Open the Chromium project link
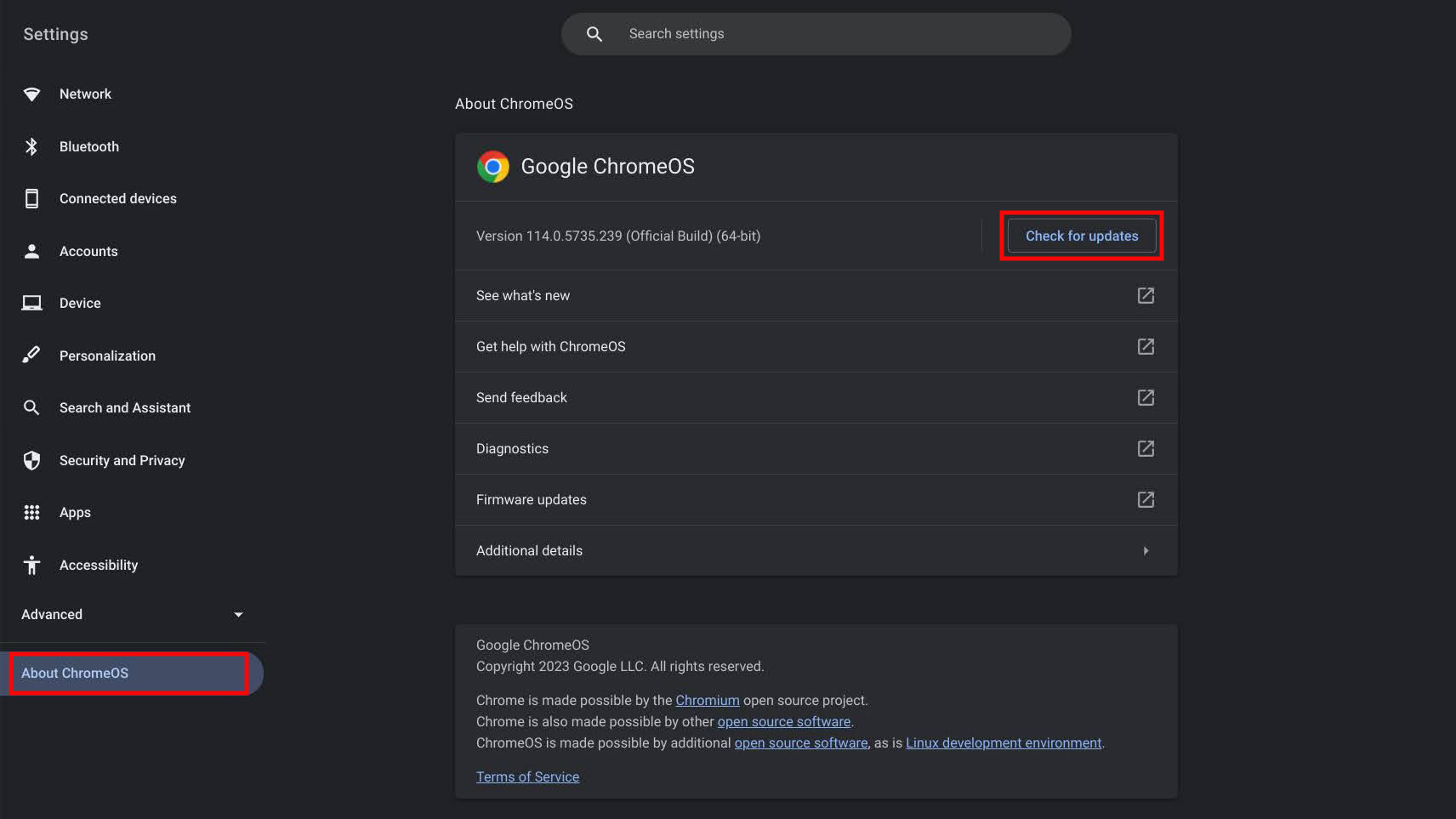This screenshot has width=1456, height=819. (x=707, y=701)
